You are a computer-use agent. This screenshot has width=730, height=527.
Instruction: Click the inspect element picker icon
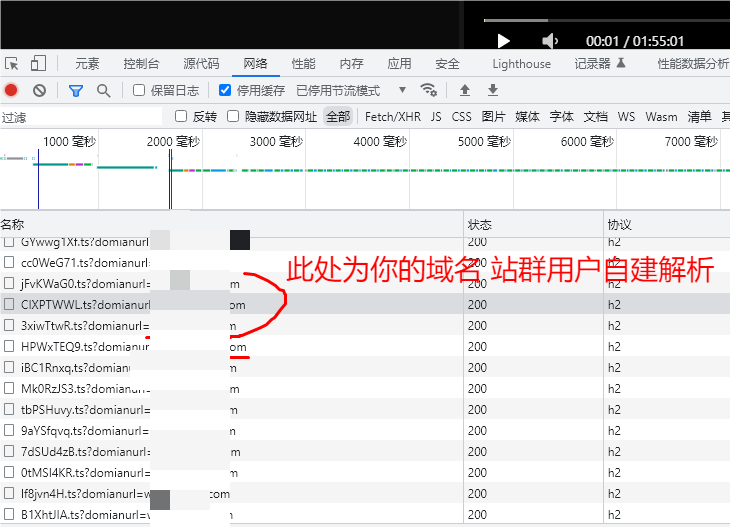(x=12, y=63)
